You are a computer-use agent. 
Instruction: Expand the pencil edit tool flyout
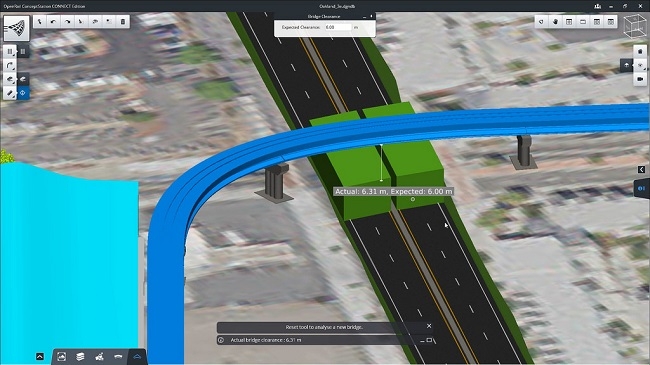(x=10, y=93)
